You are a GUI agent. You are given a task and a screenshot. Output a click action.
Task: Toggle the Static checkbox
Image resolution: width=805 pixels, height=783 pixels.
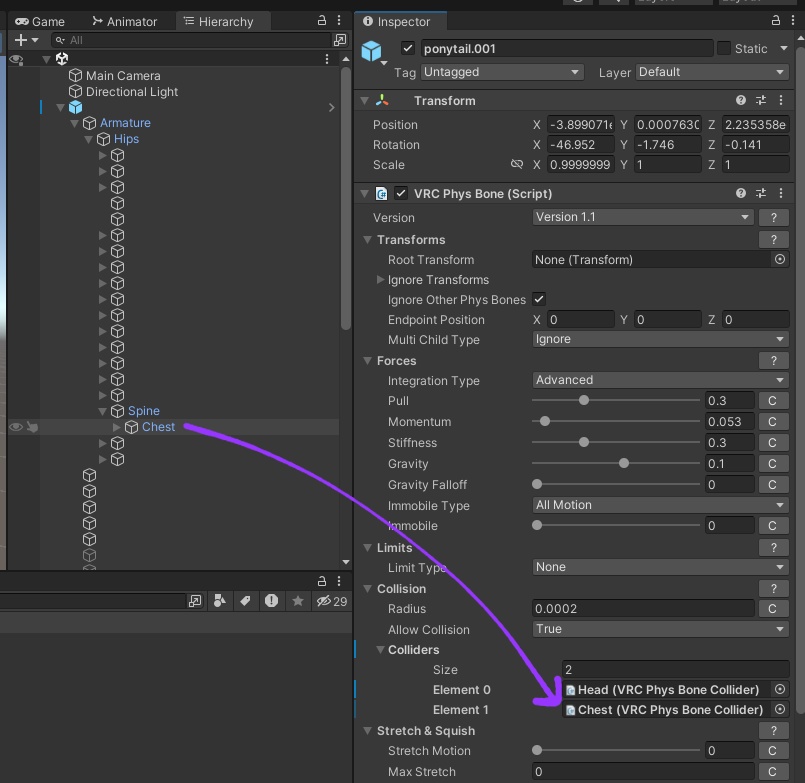coord(724,48)
